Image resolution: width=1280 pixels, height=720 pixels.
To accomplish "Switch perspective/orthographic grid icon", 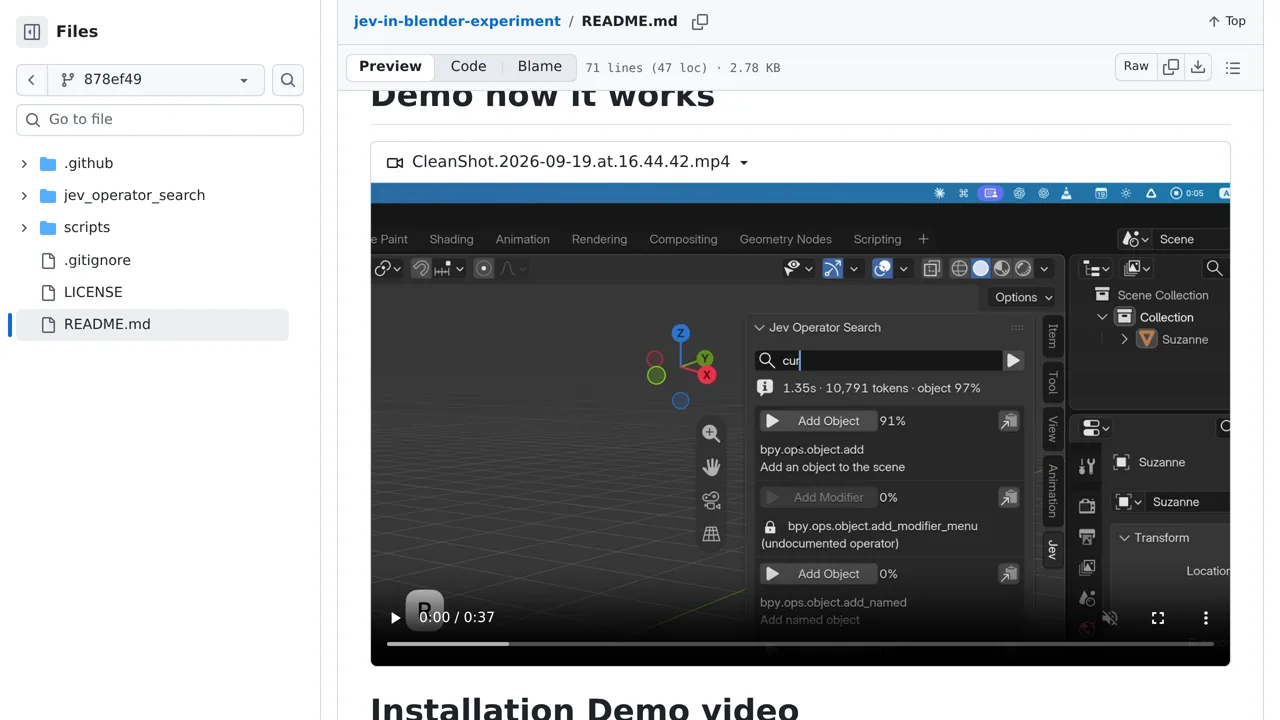I will tap(711, 534).
